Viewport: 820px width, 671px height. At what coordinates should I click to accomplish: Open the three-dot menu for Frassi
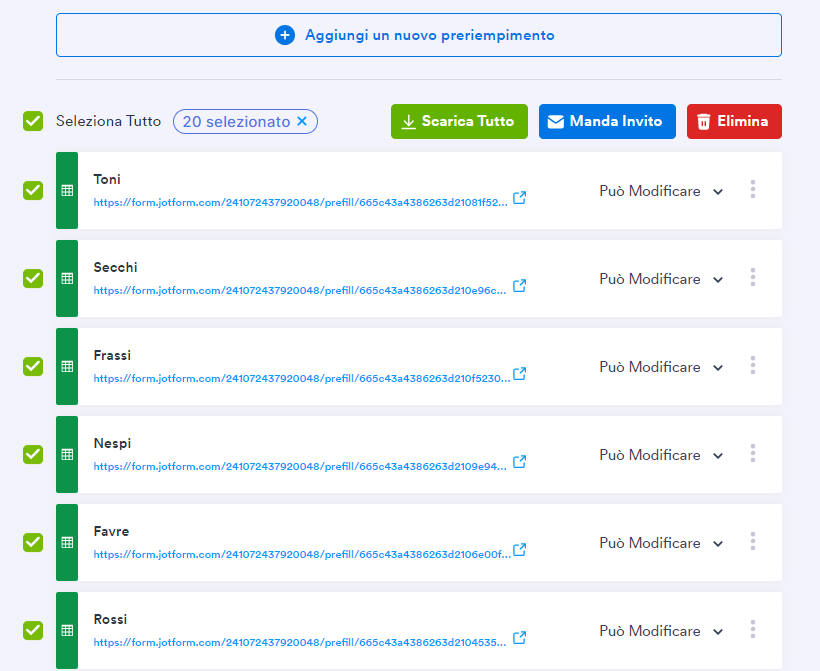point(752,366)
